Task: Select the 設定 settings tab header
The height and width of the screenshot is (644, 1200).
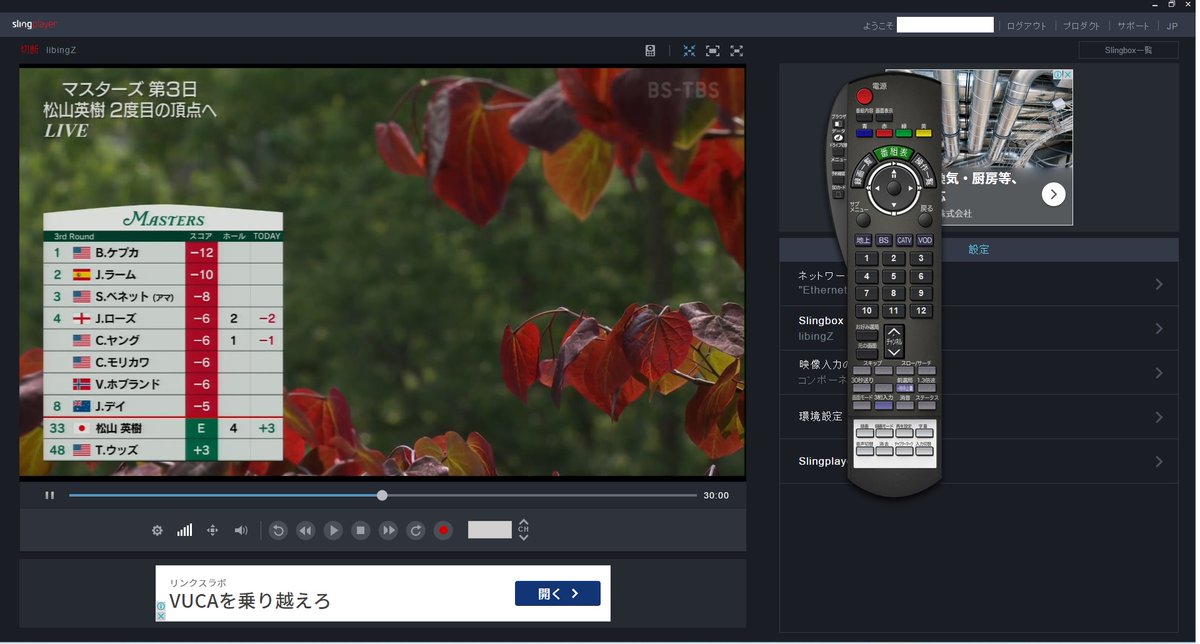Action: pos(978,250)
